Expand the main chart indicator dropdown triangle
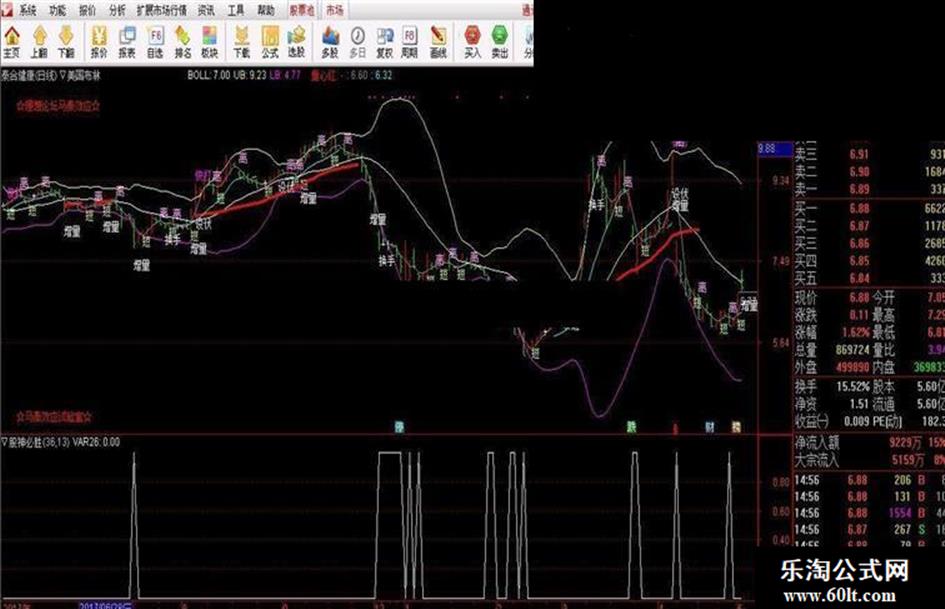945x609 pixels. pos(63,75)
